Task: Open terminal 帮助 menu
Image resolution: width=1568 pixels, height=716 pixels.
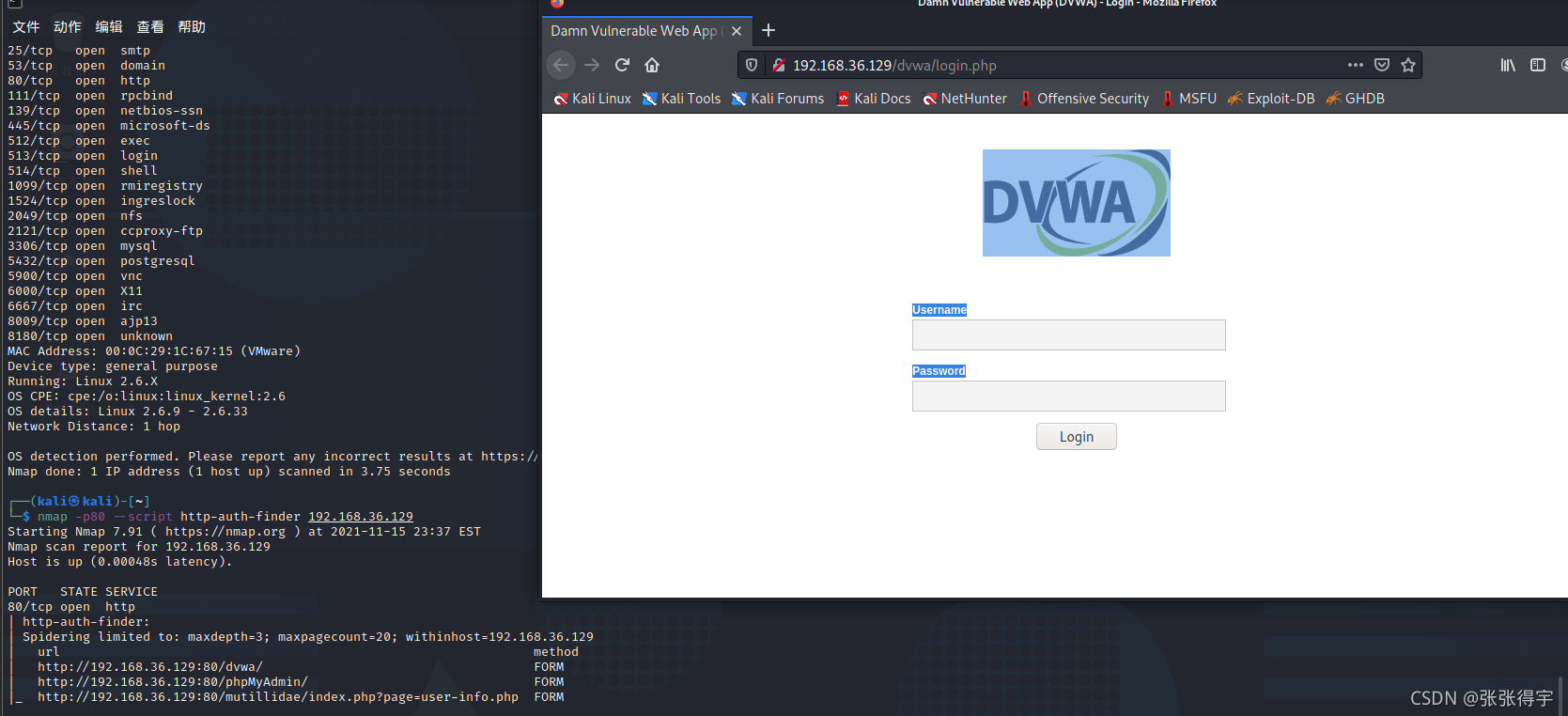Action: point(192,26)
